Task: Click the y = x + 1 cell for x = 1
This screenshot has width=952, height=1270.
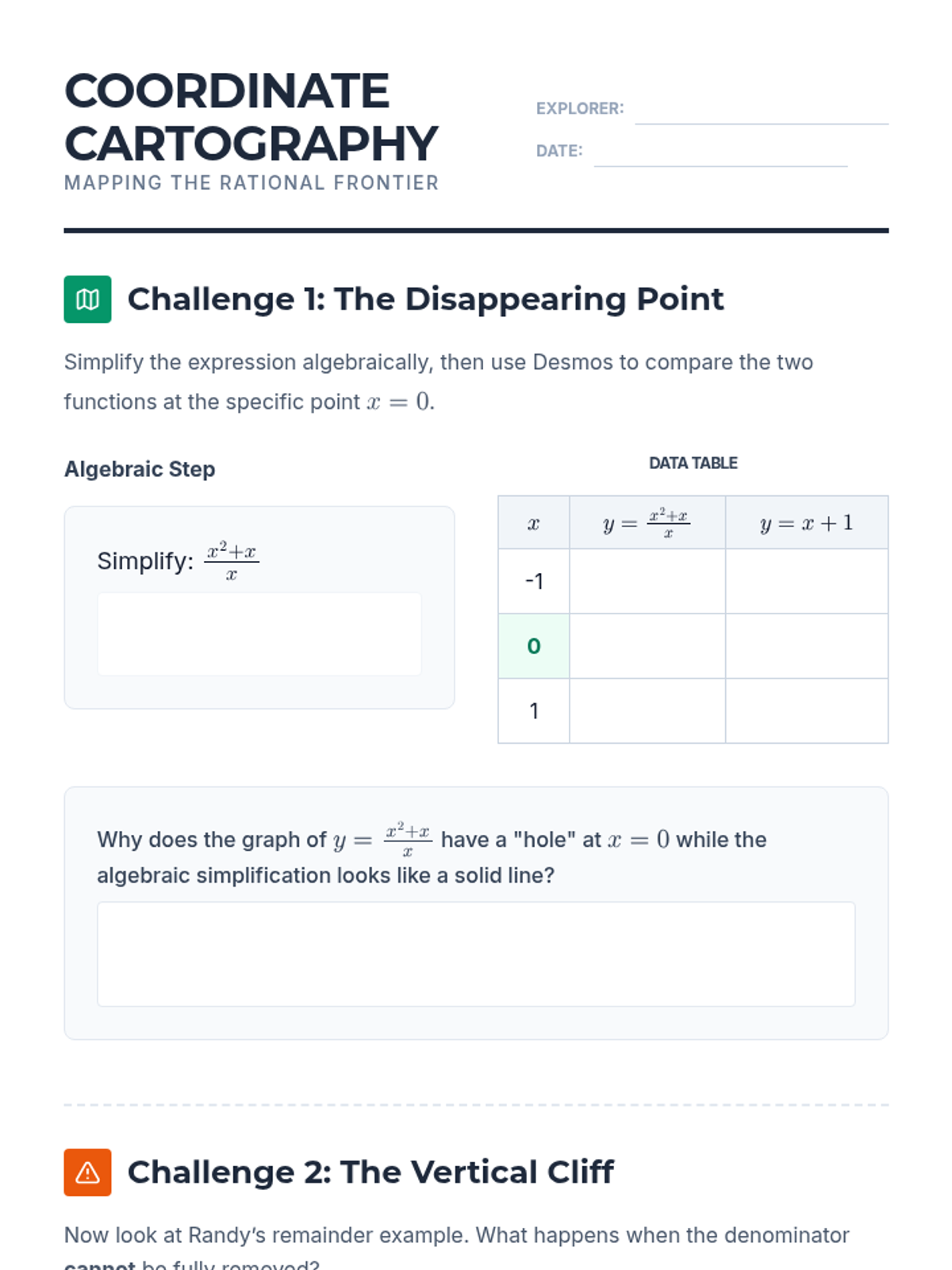Action: (806, 711)
